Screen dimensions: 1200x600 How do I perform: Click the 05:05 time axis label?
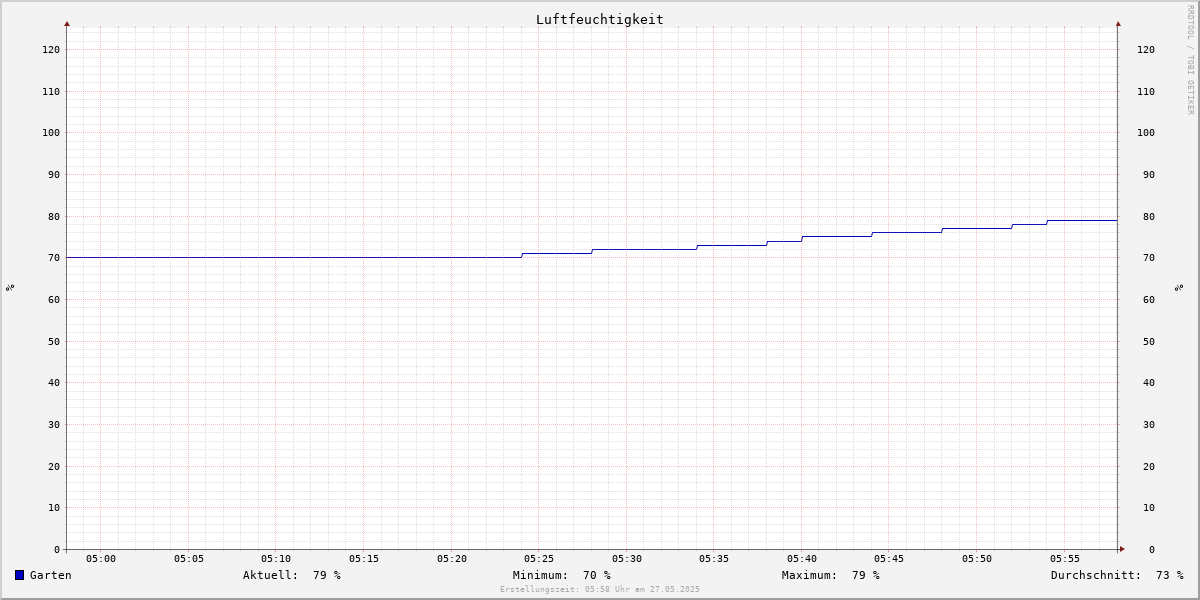188,559
